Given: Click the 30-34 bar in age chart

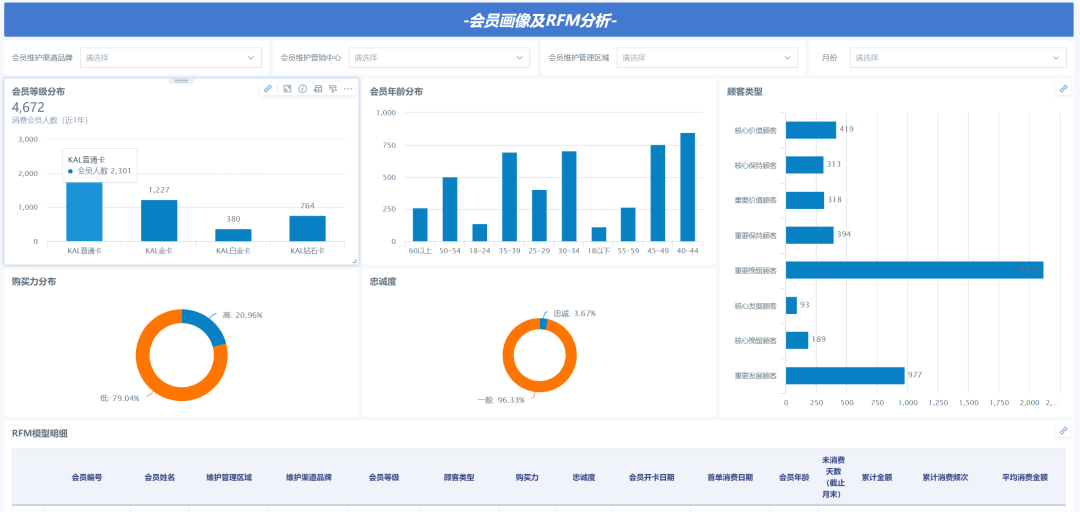Looking at the screenshot, I should (569, 196).
